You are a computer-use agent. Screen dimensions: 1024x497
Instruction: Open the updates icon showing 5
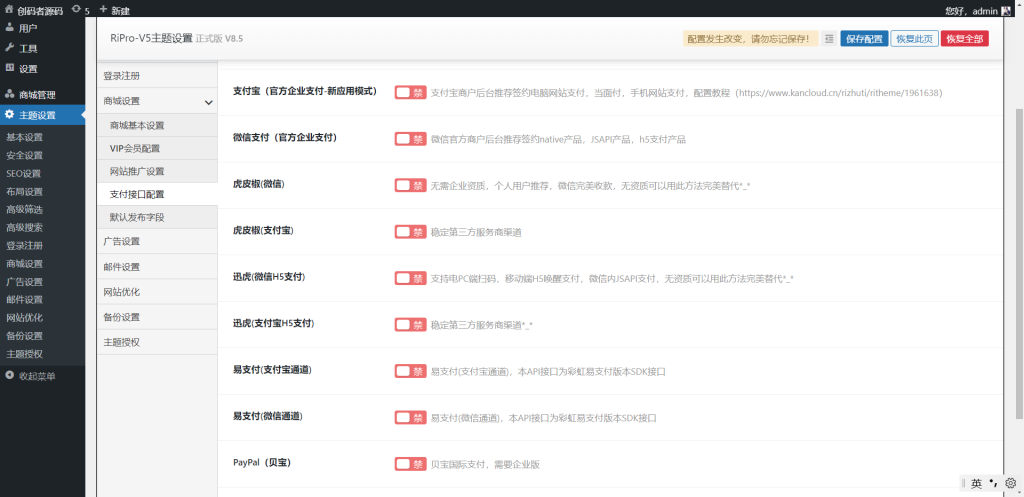76,10
